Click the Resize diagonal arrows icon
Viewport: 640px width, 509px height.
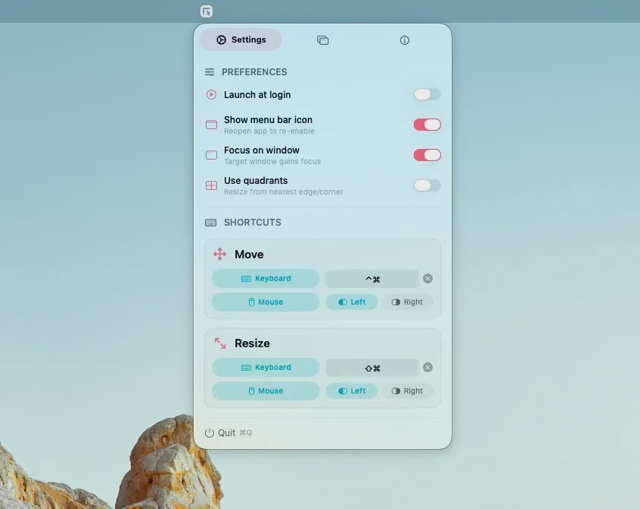(x=220, y=343)
